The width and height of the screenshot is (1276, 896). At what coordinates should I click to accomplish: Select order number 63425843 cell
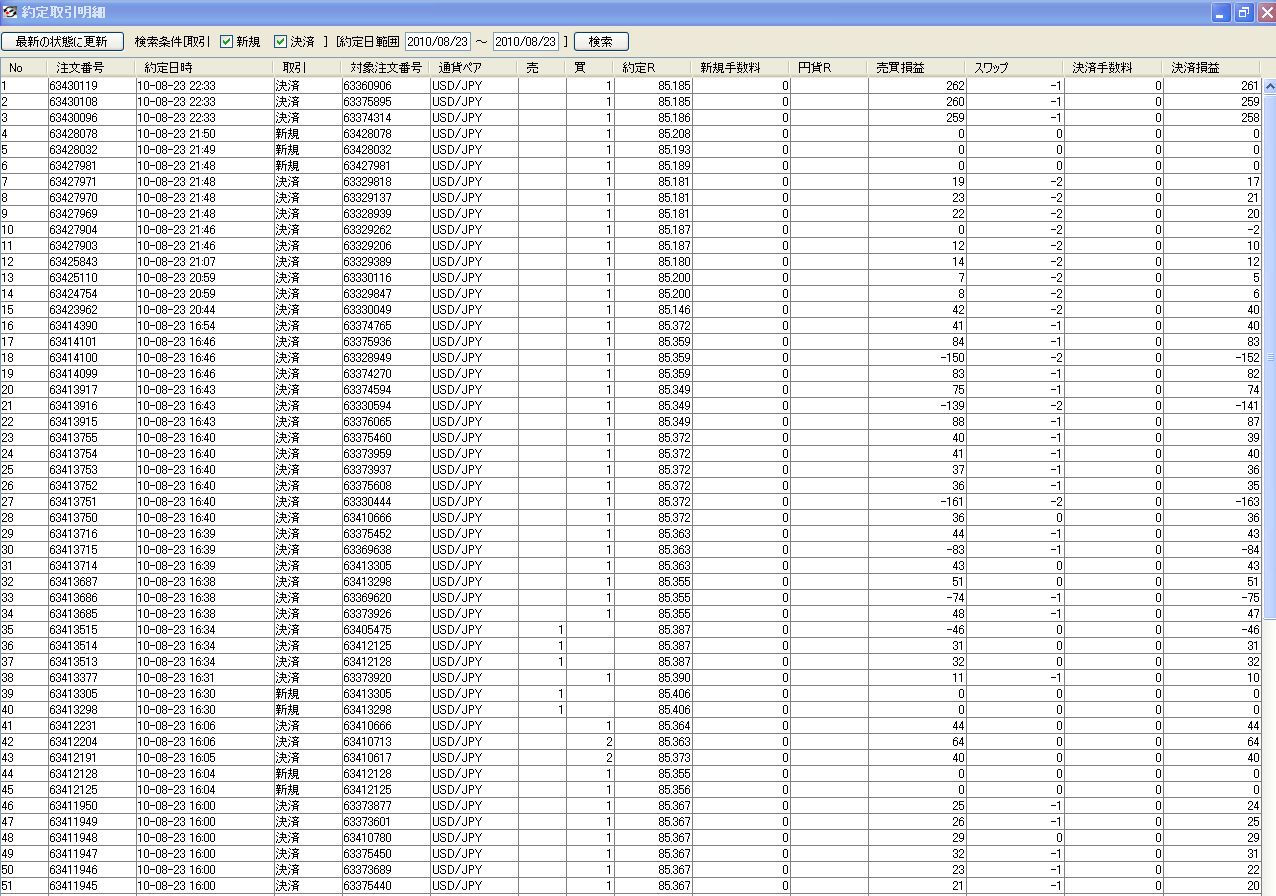point(91,262)
